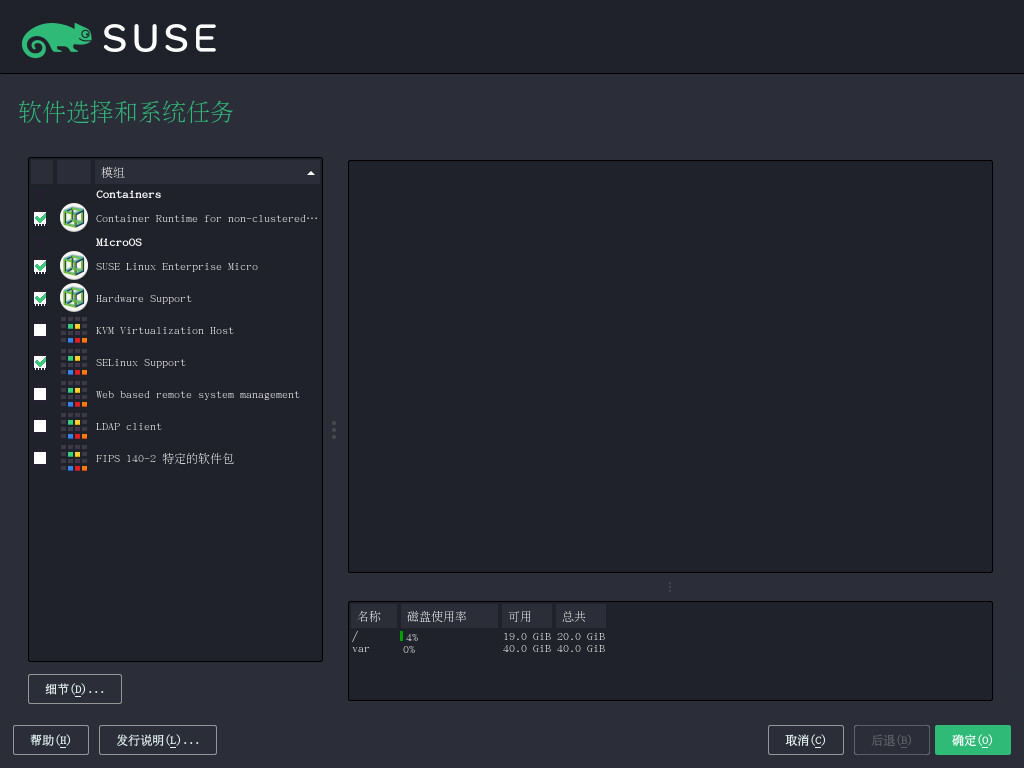The image size is (1024, 768).
Task: Select Web based remote system management text
Action: pos(198,394)
